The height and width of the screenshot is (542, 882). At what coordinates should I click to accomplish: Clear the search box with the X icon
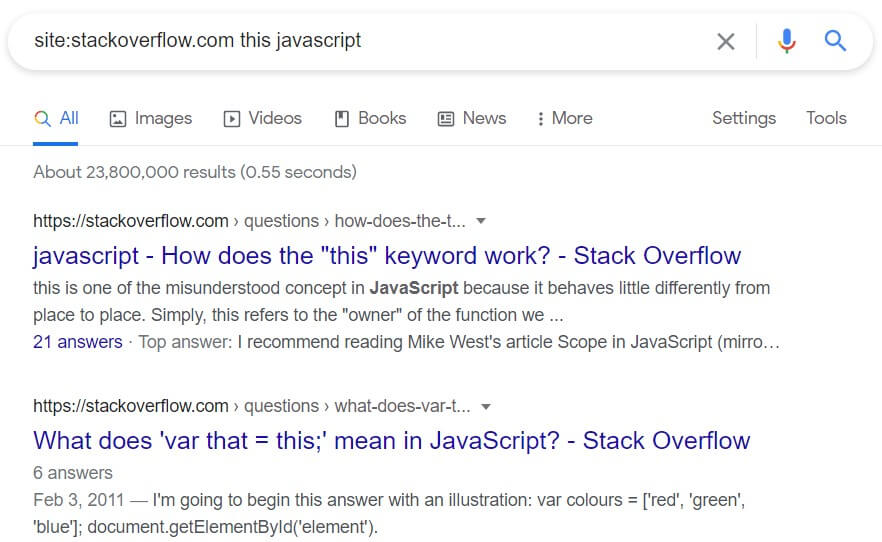click(x=726, y=41)
